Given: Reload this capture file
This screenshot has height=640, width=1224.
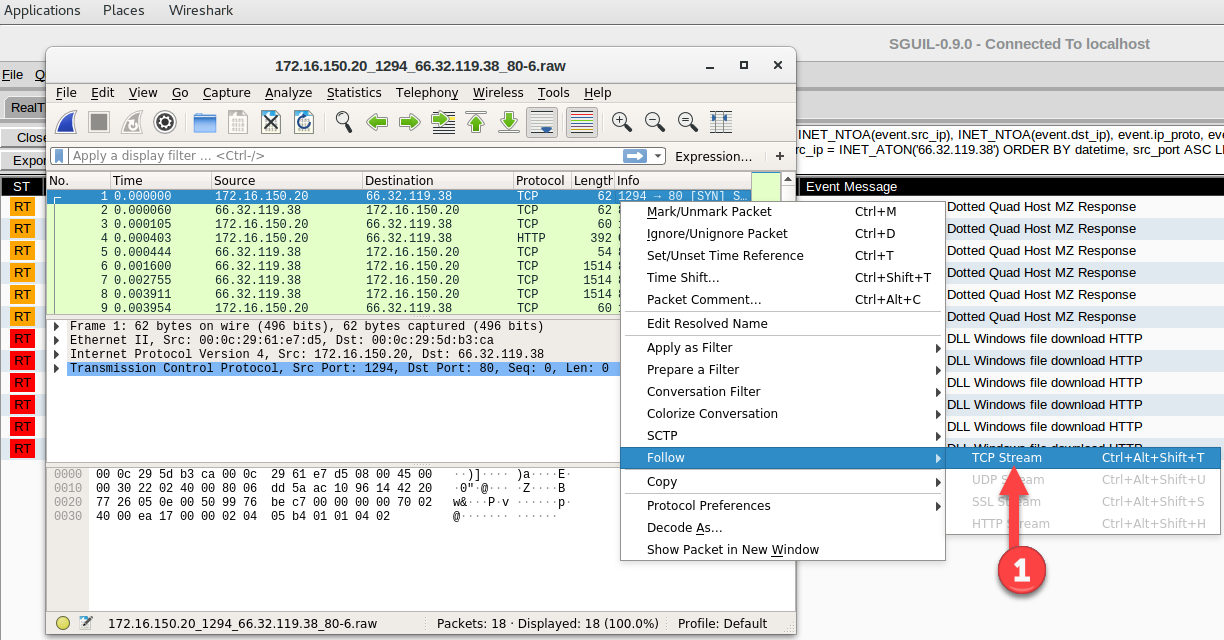Looking at the screenshot, I should pyautogui.click(x=304, y=122).
